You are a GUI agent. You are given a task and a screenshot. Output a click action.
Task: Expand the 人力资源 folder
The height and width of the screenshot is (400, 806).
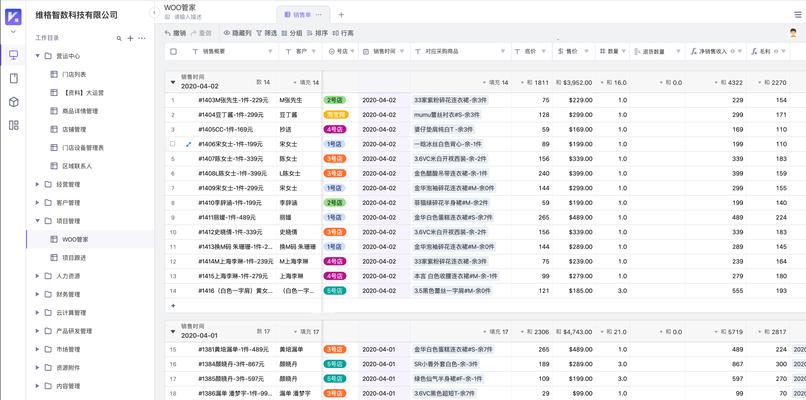(x=38, y=276)
